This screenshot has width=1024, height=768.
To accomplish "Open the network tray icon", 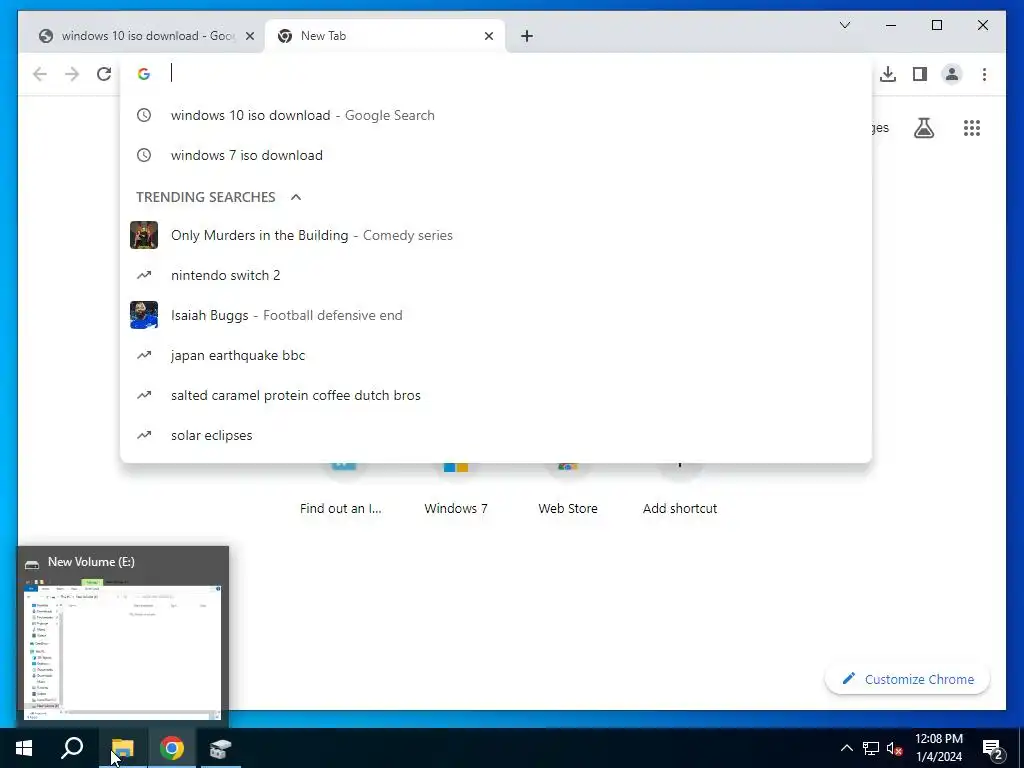I will (871, 748).
